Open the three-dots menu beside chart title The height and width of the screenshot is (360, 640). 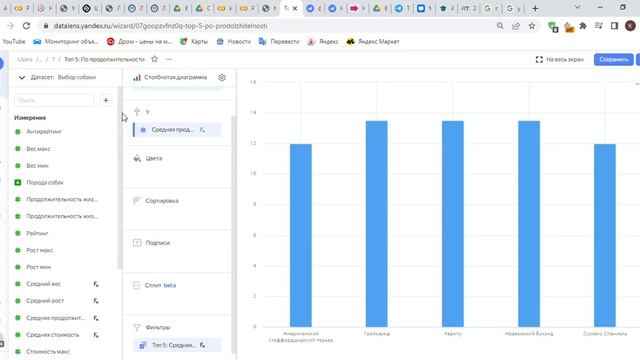169,59
